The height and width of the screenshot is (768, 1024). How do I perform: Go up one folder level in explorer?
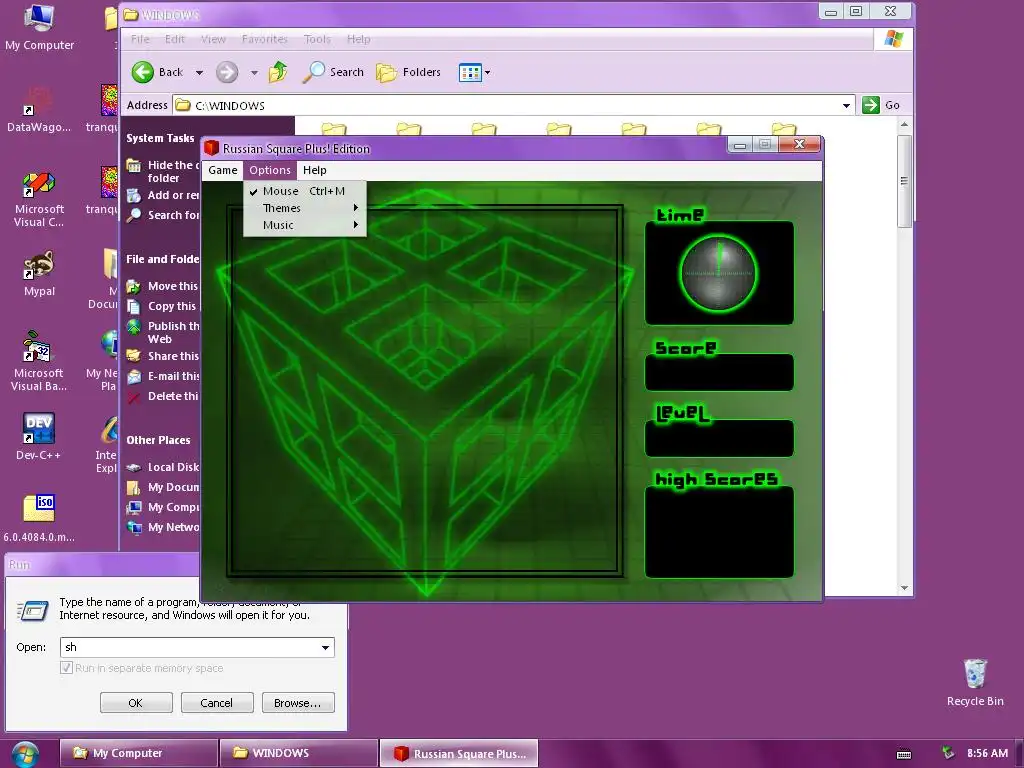[278, 72]
